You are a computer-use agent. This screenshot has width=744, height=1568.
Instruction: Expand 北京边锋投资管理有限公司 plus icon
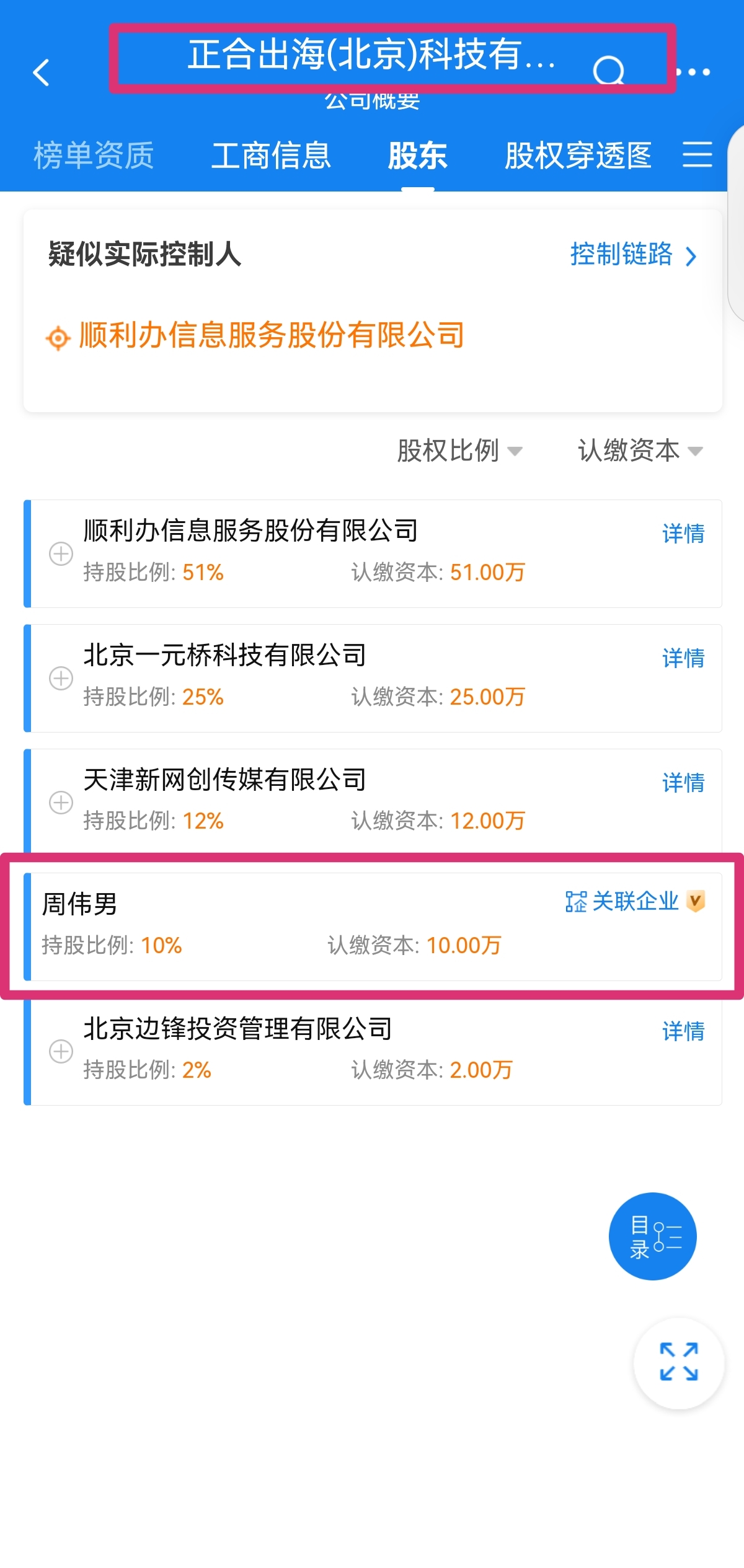tap(61, 1051)
